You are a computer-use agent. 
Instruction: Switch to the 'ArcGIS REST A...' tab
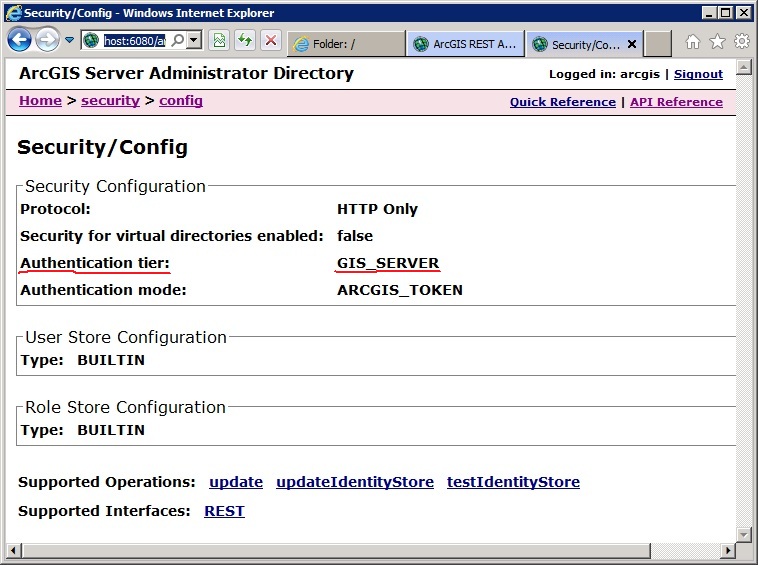click(x=465, y=44)
